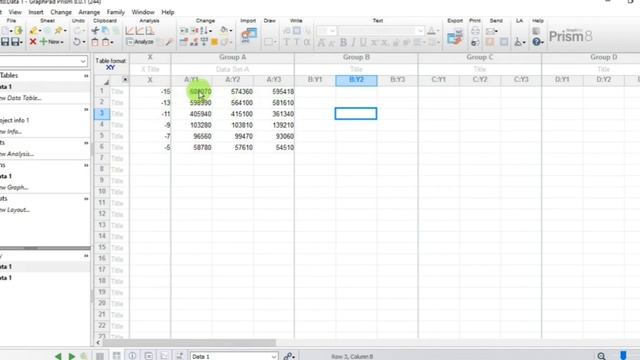Open the font name dropdown in Text group

tap(420, 31)
